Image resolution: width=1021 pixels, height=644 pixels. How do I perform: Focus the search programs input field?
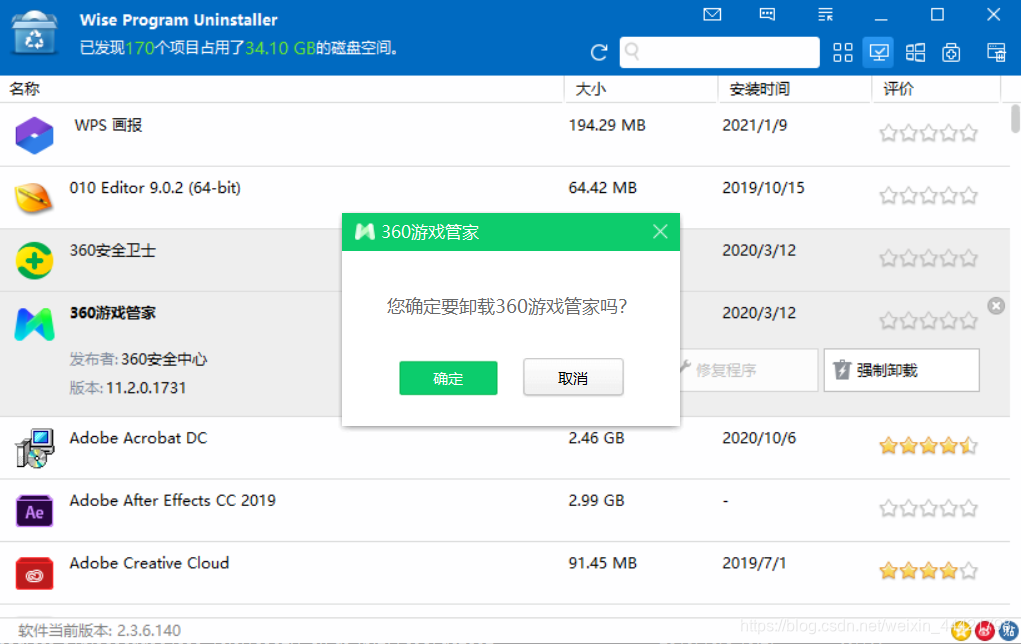[720, 52]
